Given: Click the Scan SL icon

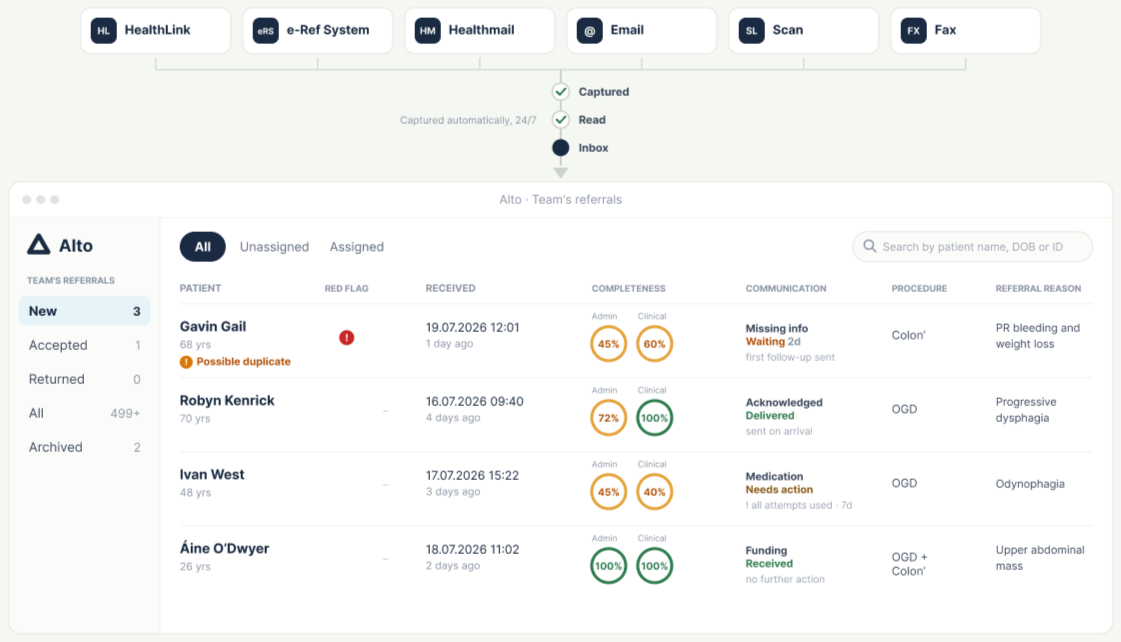Looking at the screenshot, I should (751, 31).
